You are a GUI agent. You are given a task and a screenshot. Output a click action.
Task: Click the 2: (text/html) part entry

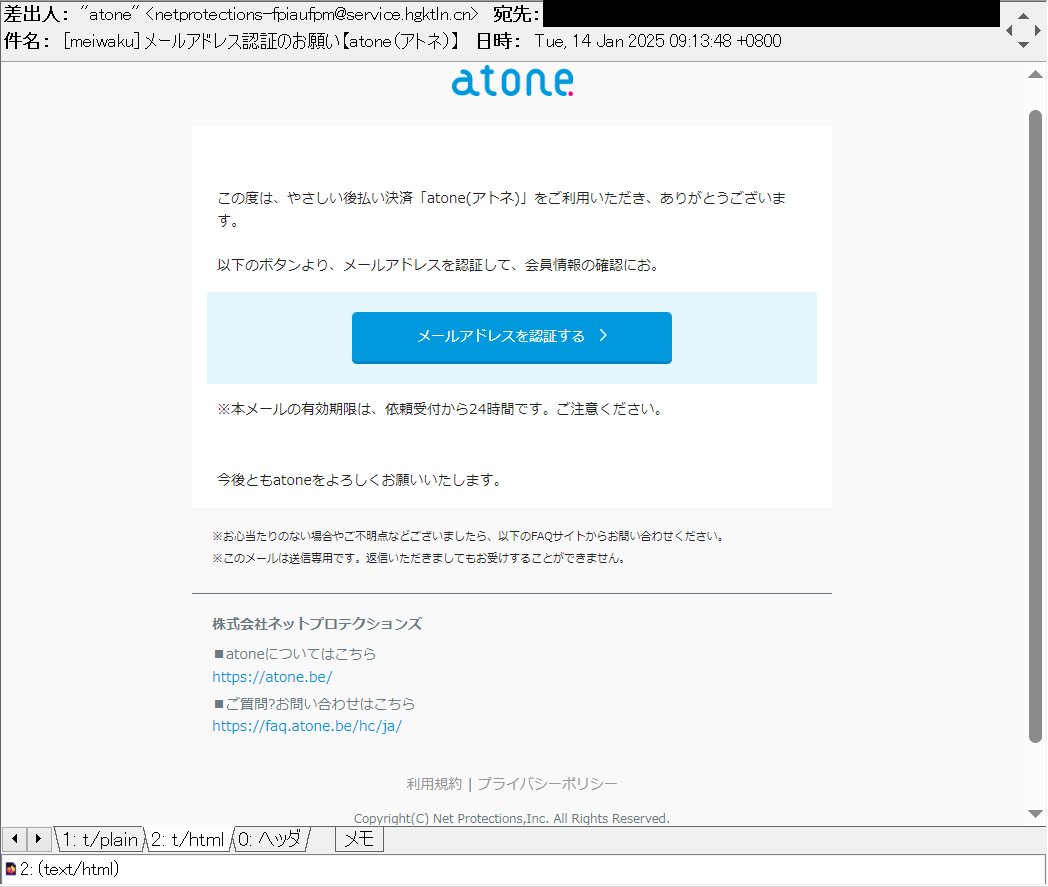click(70, 869)
